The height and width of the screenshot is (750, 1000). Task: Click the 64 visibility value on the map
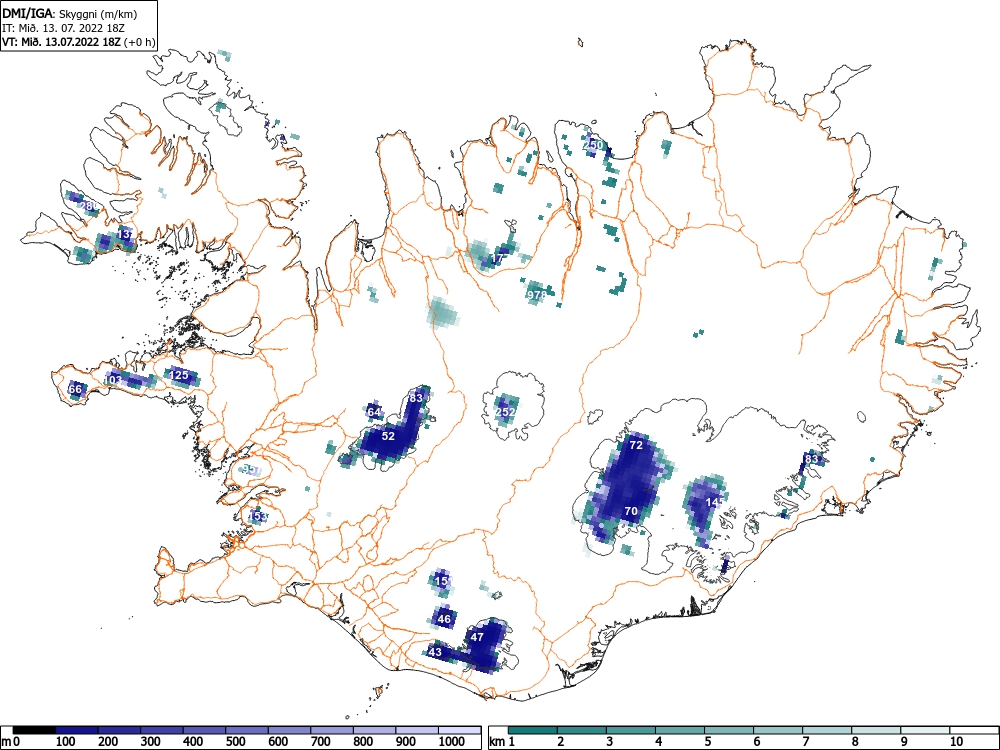click(374, 412)
